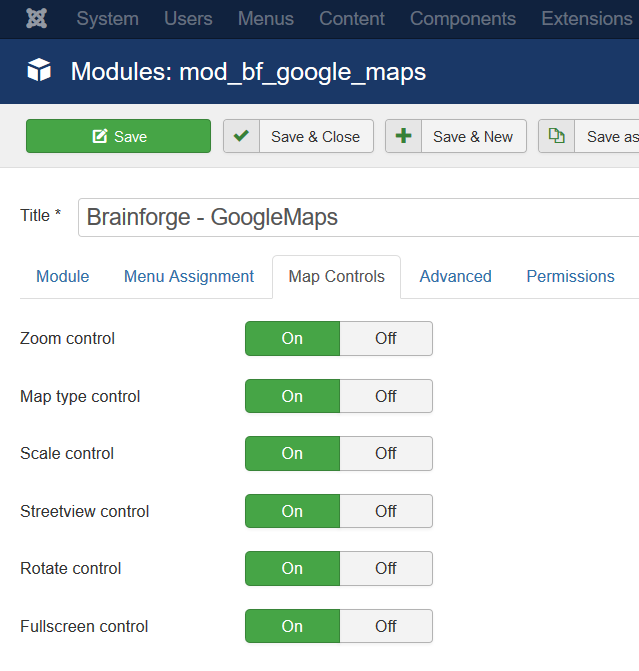Open the Permissions tab

[570, 276]
